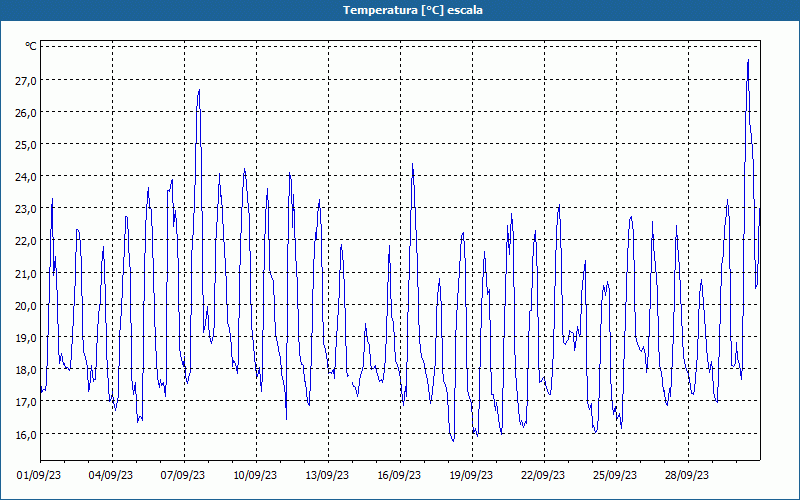Click the 25/09/23 date label

point(615,475)
